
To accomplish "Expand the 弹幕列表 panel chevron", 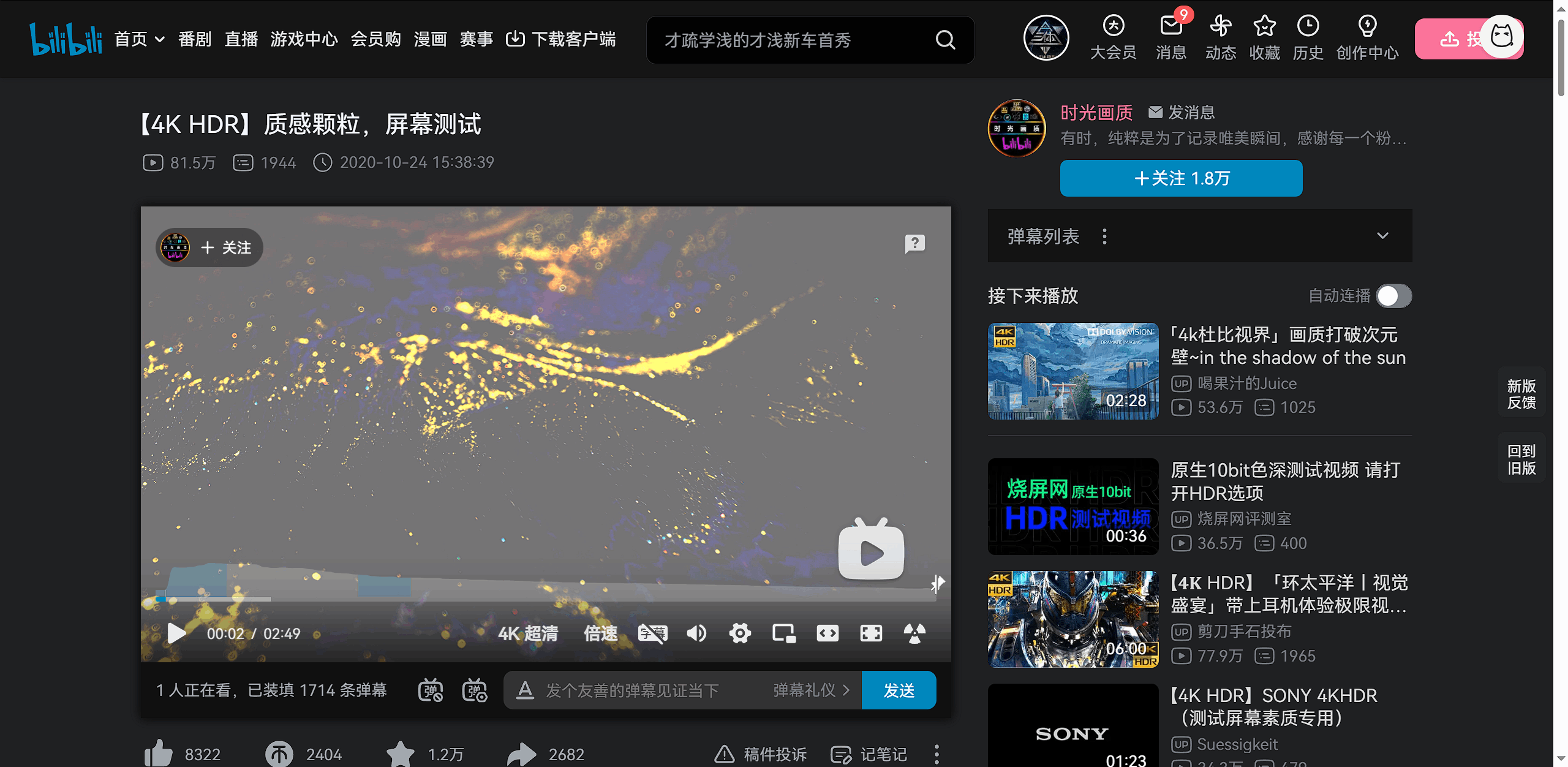I will click(1382, 236).
